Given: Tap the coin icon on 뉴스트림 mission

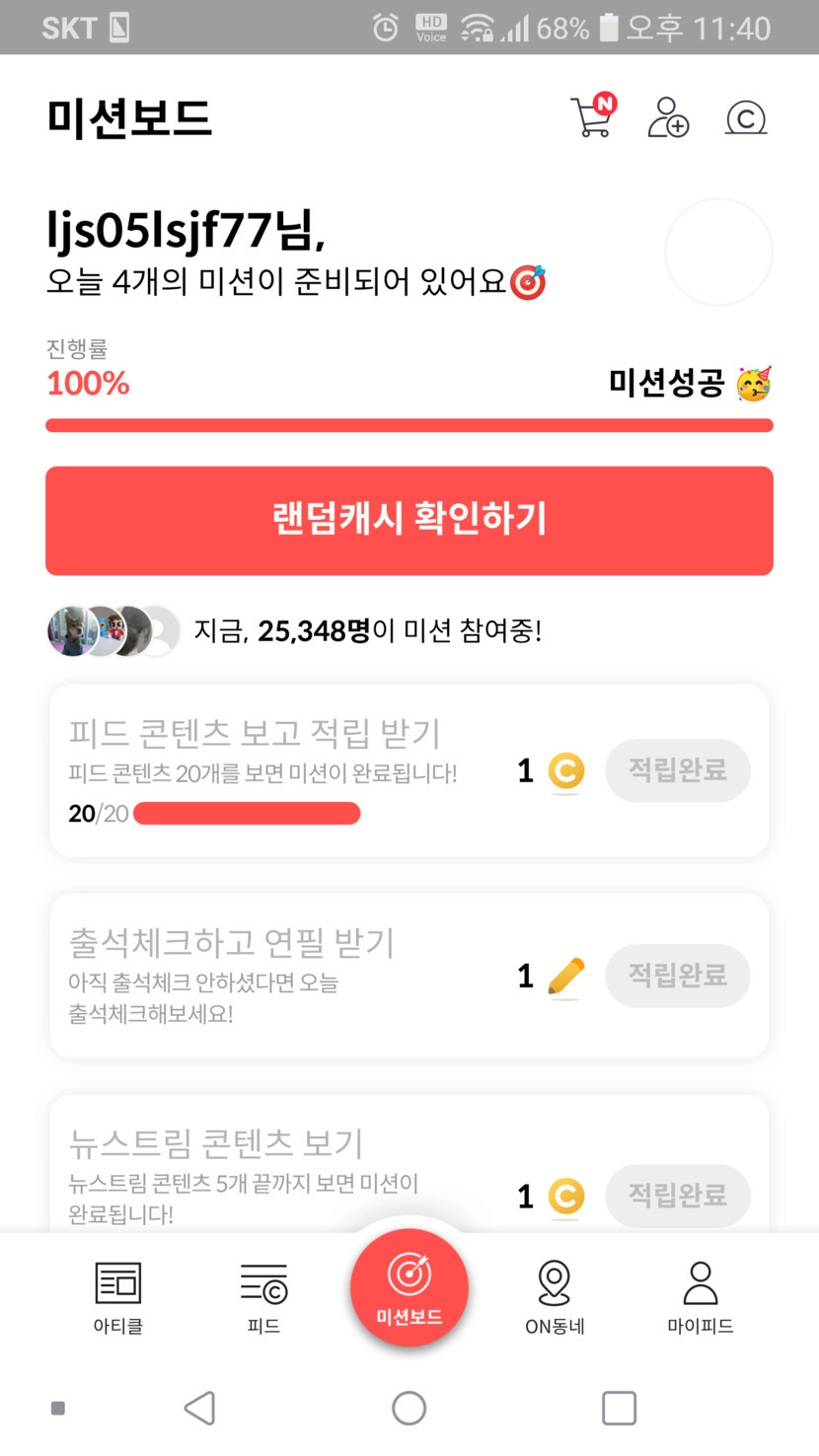Looking at the screenshot, I should click(x=565, y=1197).
